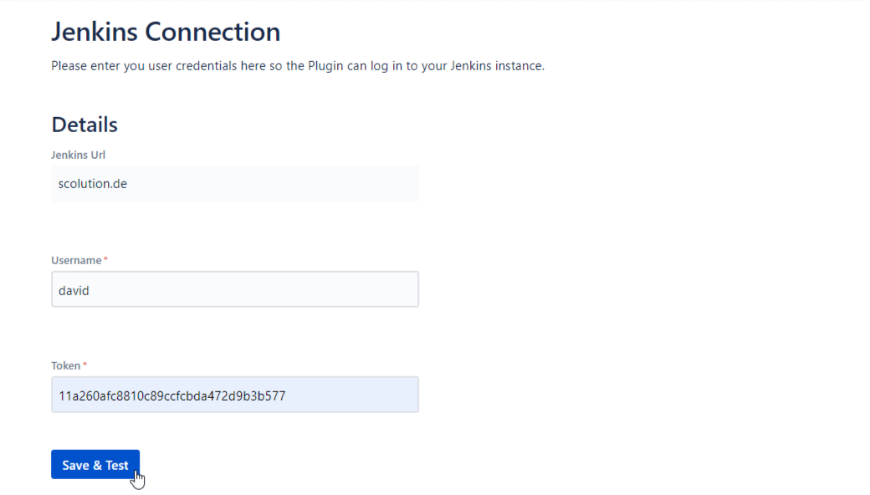Screen dimensions: 870x495
Task: Click the Jenkins Connection page heading
Action: click(x=165, y=32)
